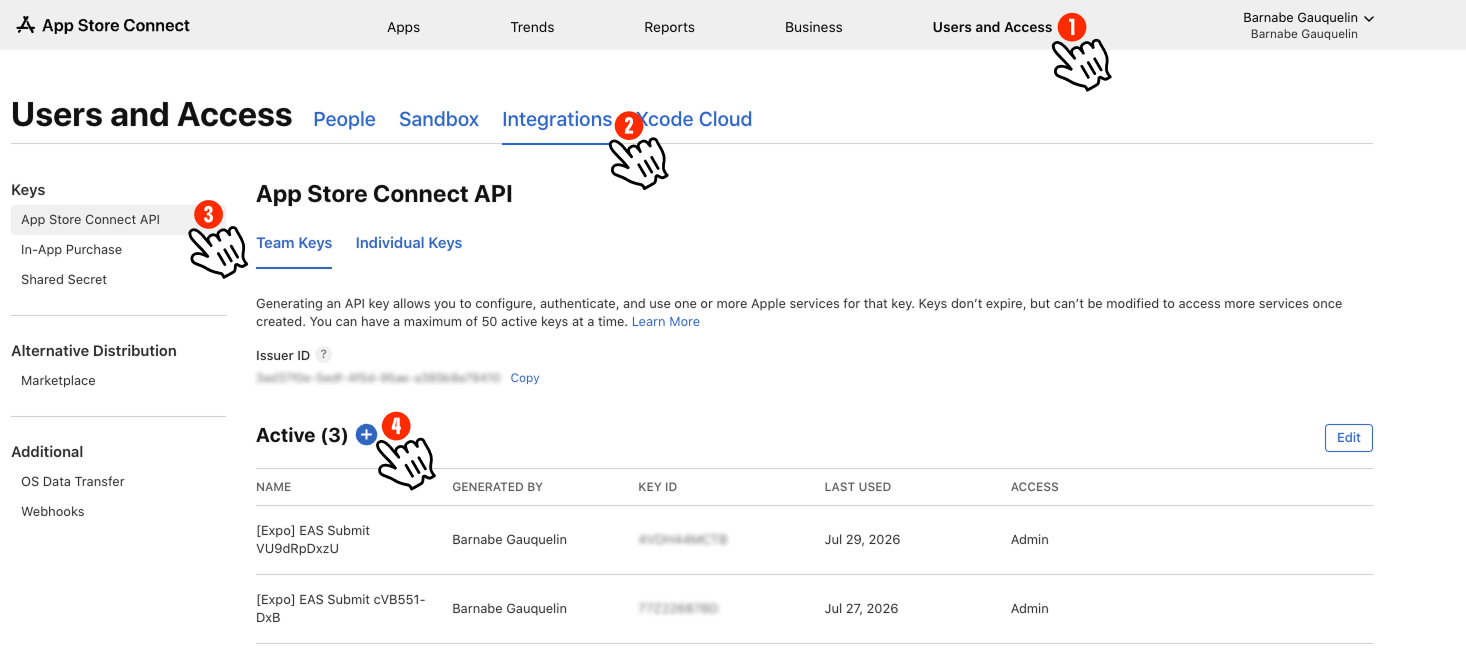
Task: Click Last Used date Jul 27, 2026
Action: pyautogui.click(x=861, y=609)
